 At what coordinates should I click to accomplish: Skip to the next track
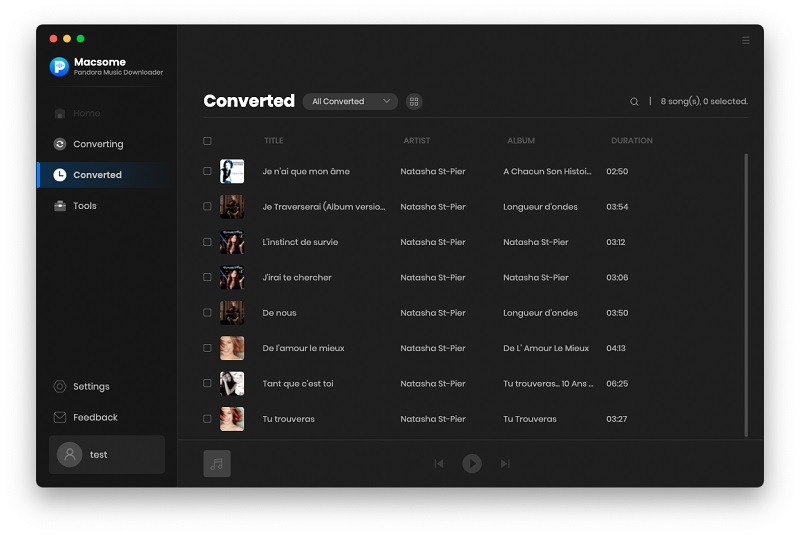[x=505, y=464]
